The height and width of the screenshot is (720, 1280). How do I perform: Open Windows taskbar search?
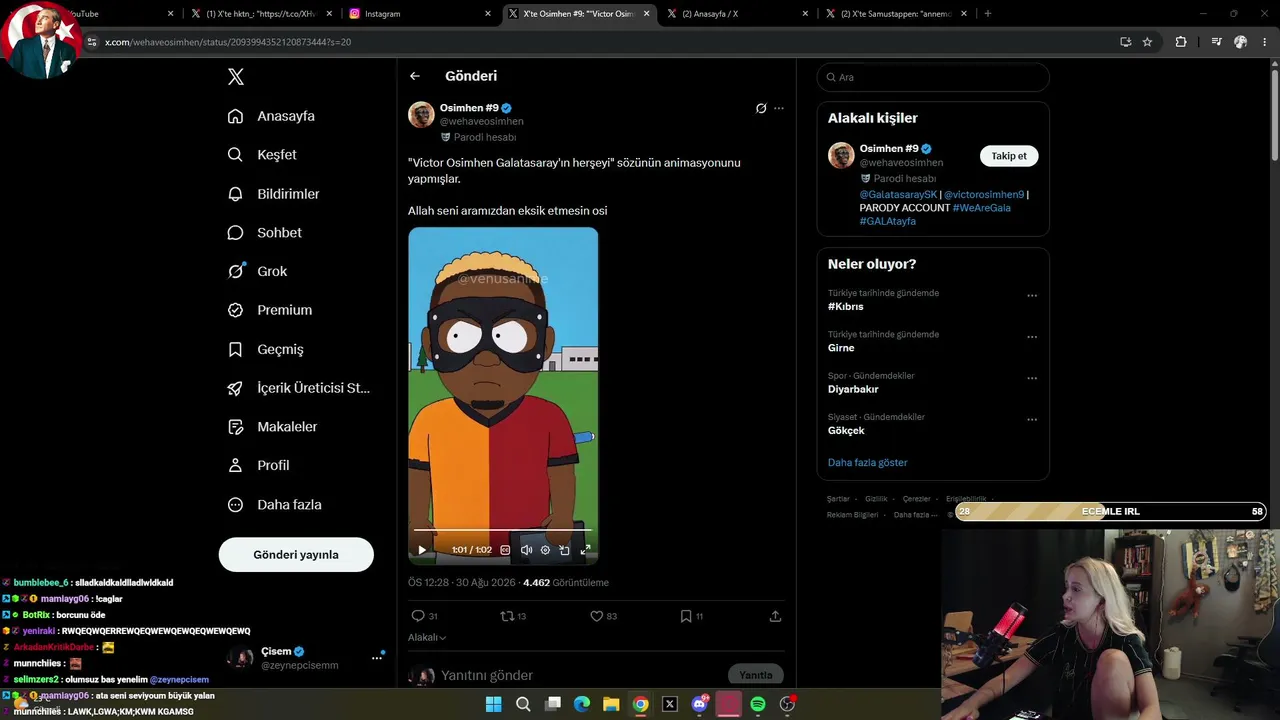[x=523, y=704]
